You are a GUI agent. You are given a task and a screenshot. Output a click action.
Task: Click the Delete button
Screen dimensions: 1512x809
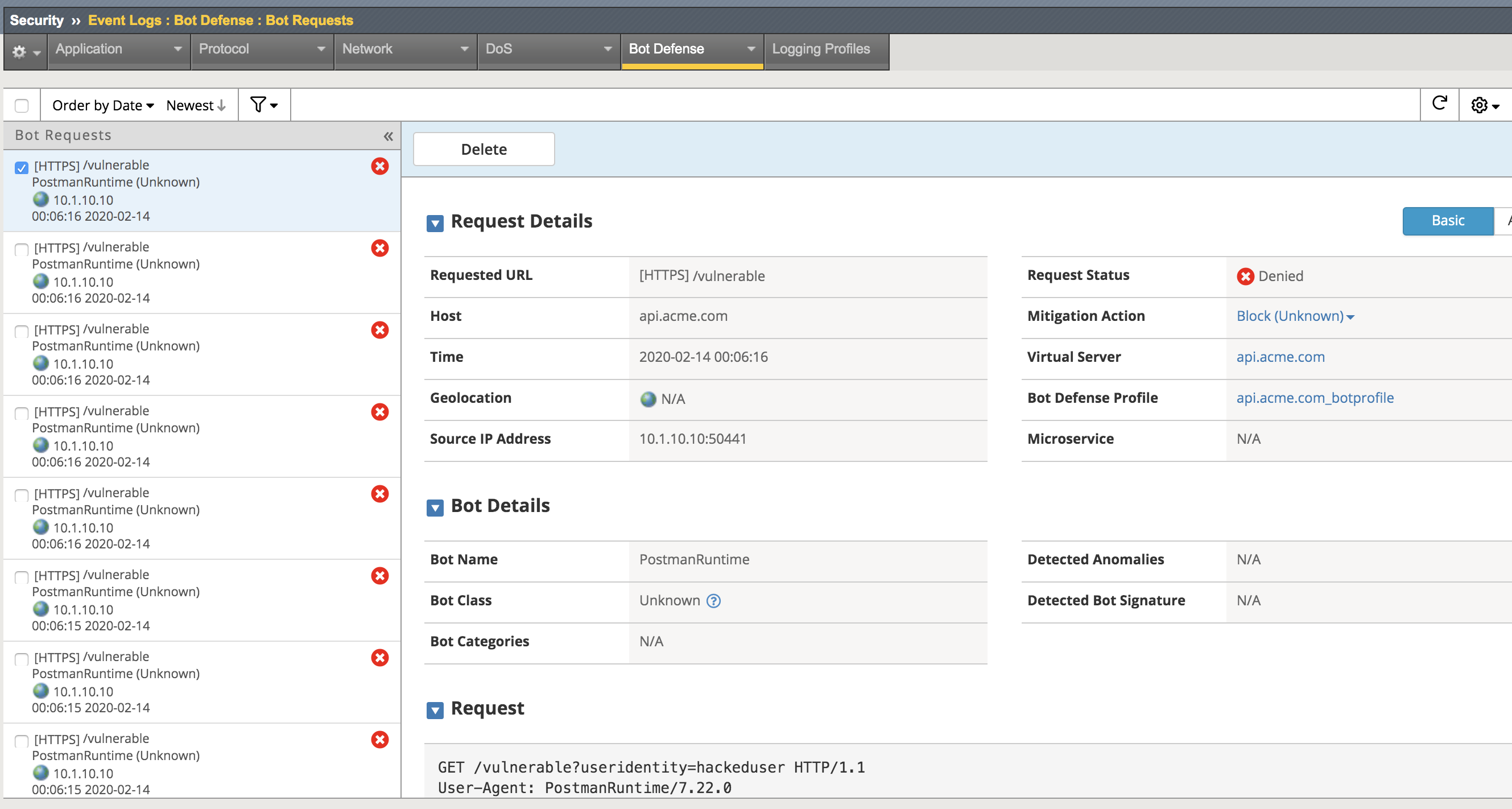pyautogui.click(x=484, y=149)
